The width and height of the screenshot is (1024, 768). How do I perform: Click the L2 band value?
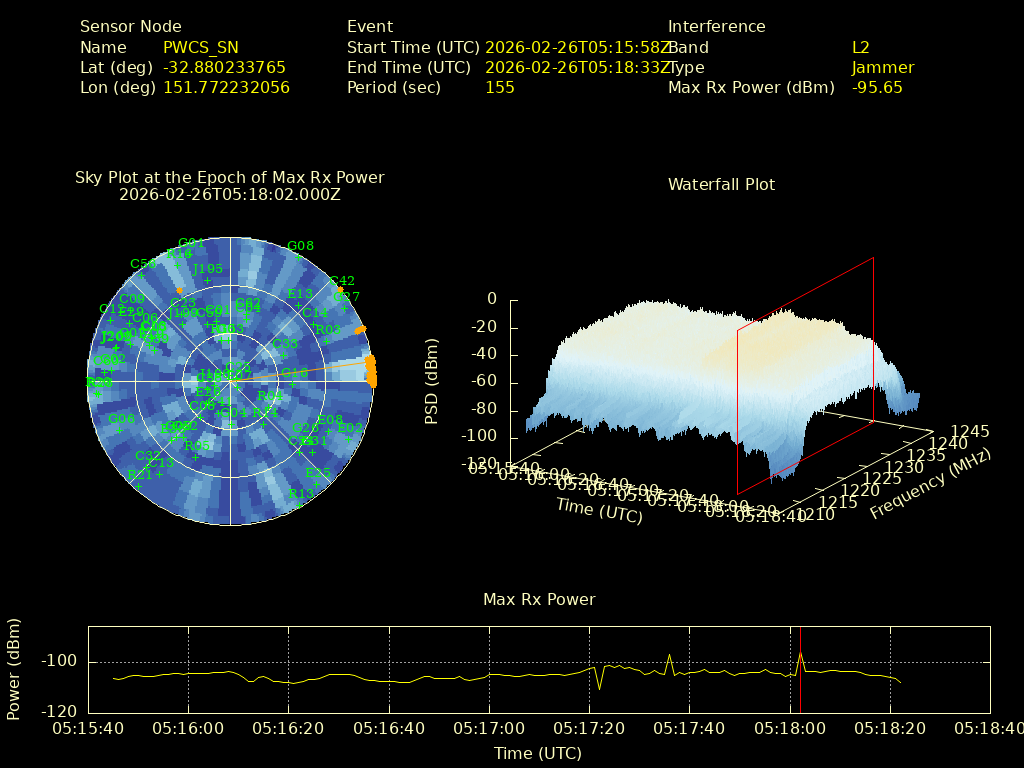[861, 47]
